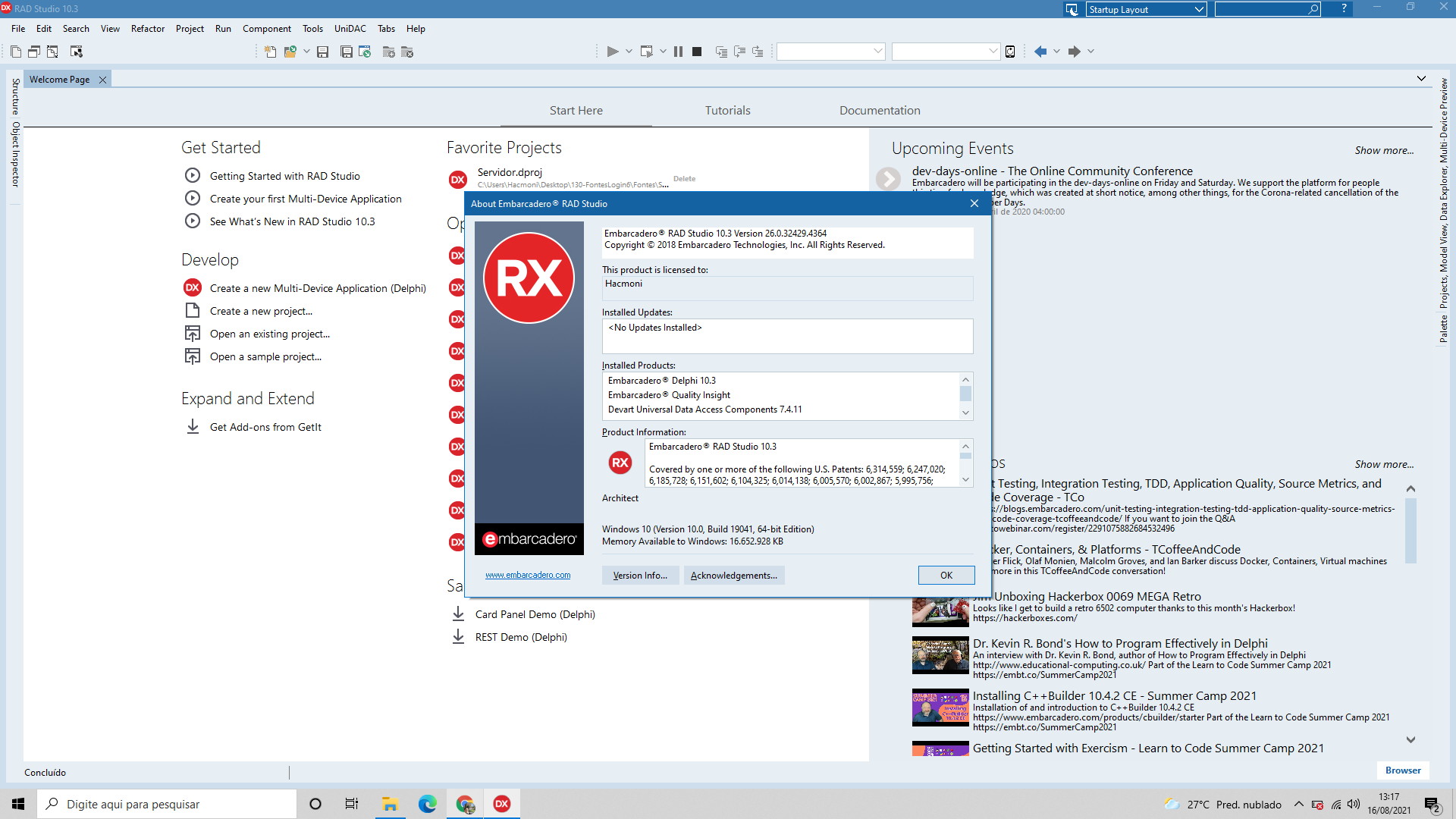Open the Refactor menu
The image size is (1456, 819).
pyautogui.click(x=148, y=29)
